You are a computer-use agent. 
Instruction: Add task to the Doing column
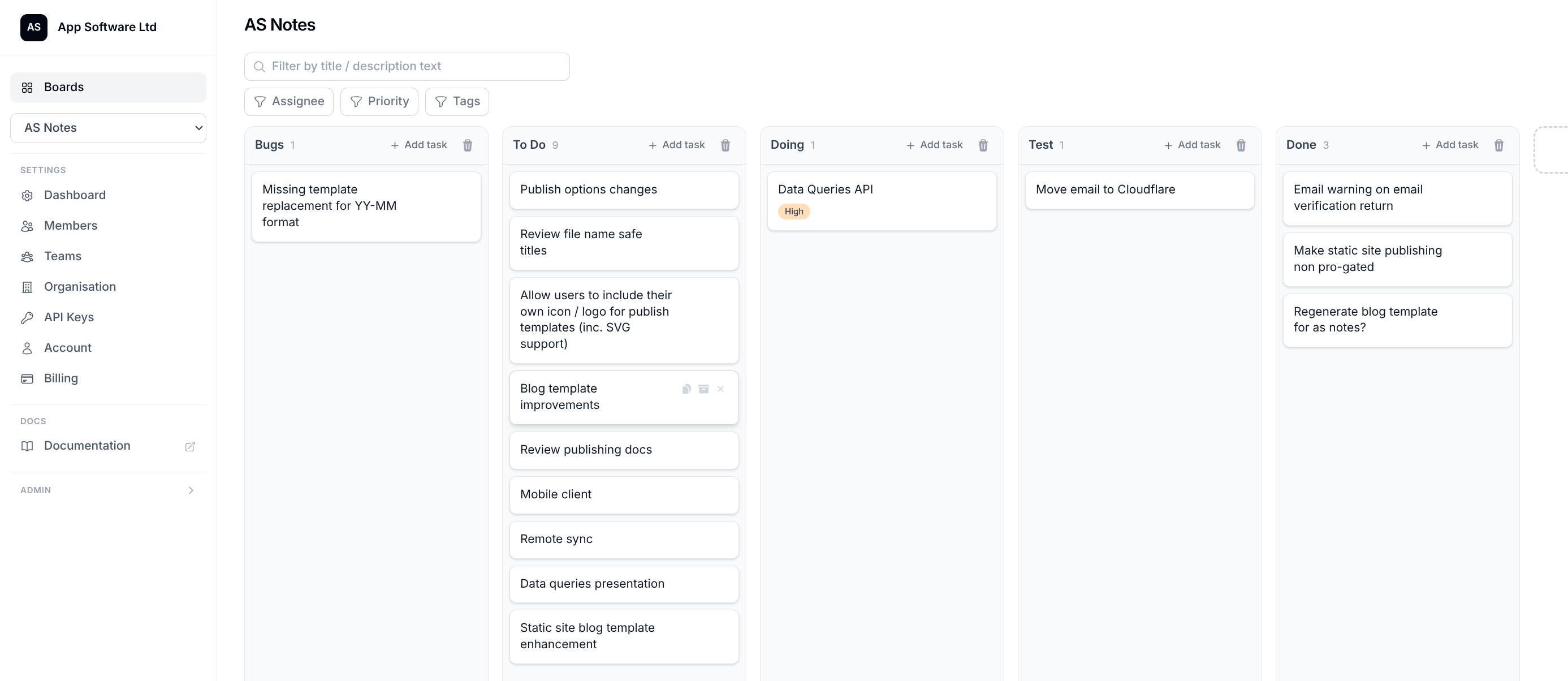(934, 145)
